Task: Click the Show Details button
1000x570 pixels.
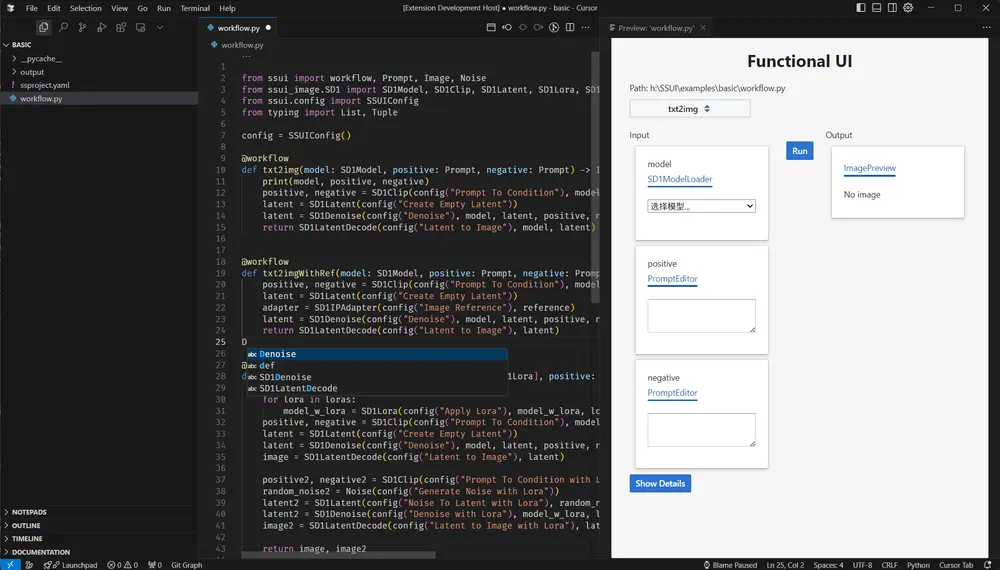Action: coord(660,483)
